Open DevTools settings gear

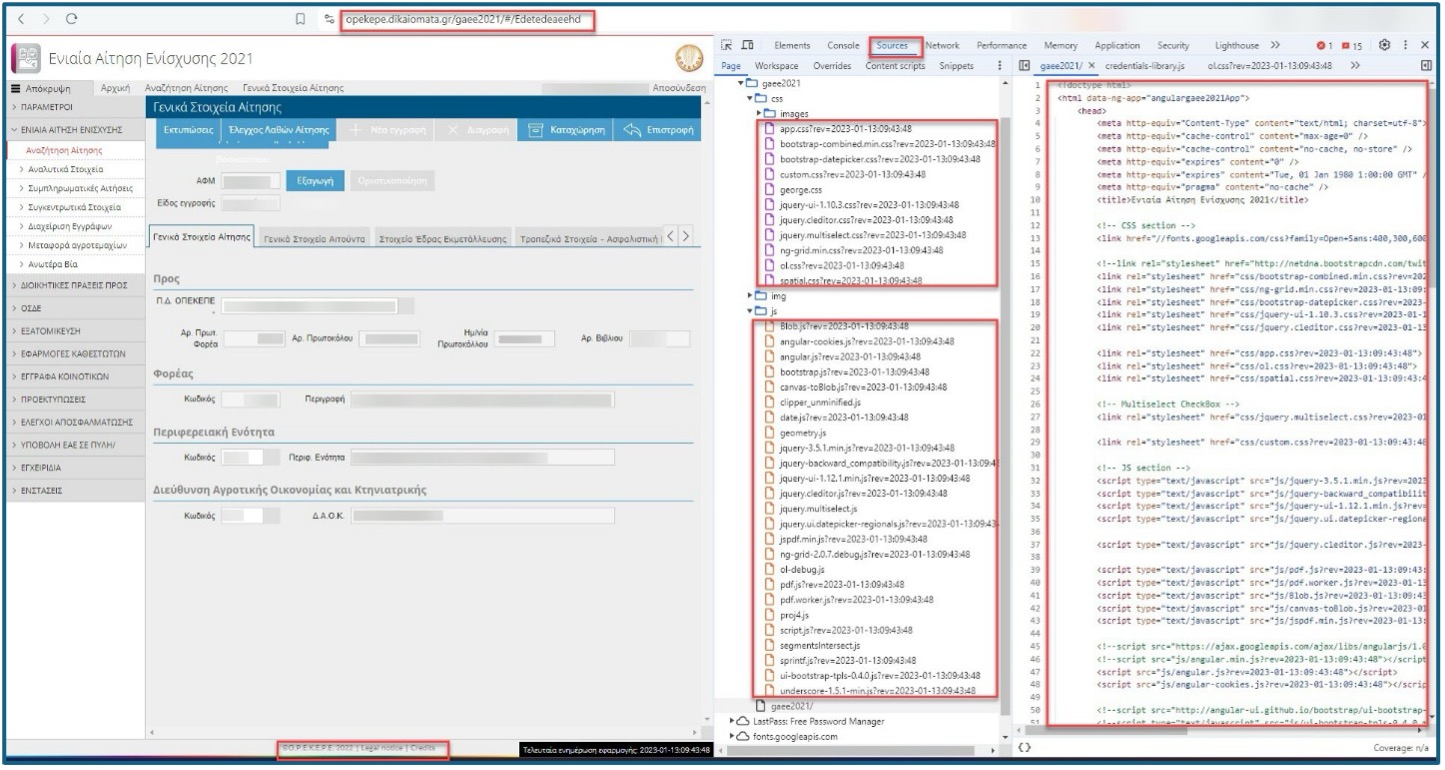coord(1384,47)
